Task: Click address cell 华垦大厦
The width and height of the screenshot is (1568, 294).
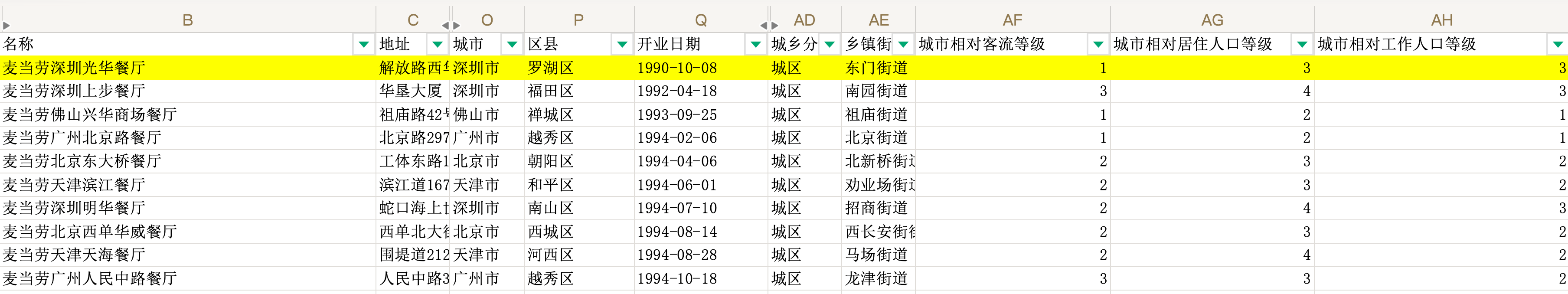Action: (413, 91)
